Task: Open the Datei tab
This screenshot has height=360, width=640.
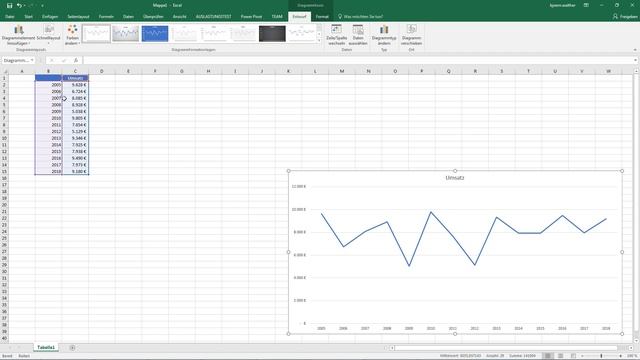Action: pyautogui.click(x=10, y=17)
